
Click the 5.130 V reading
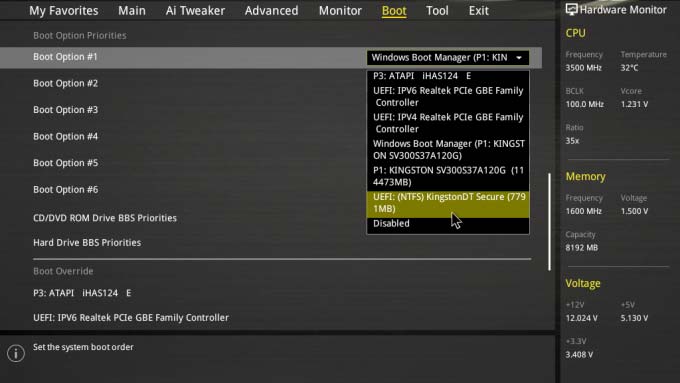[x=634, y=318]
